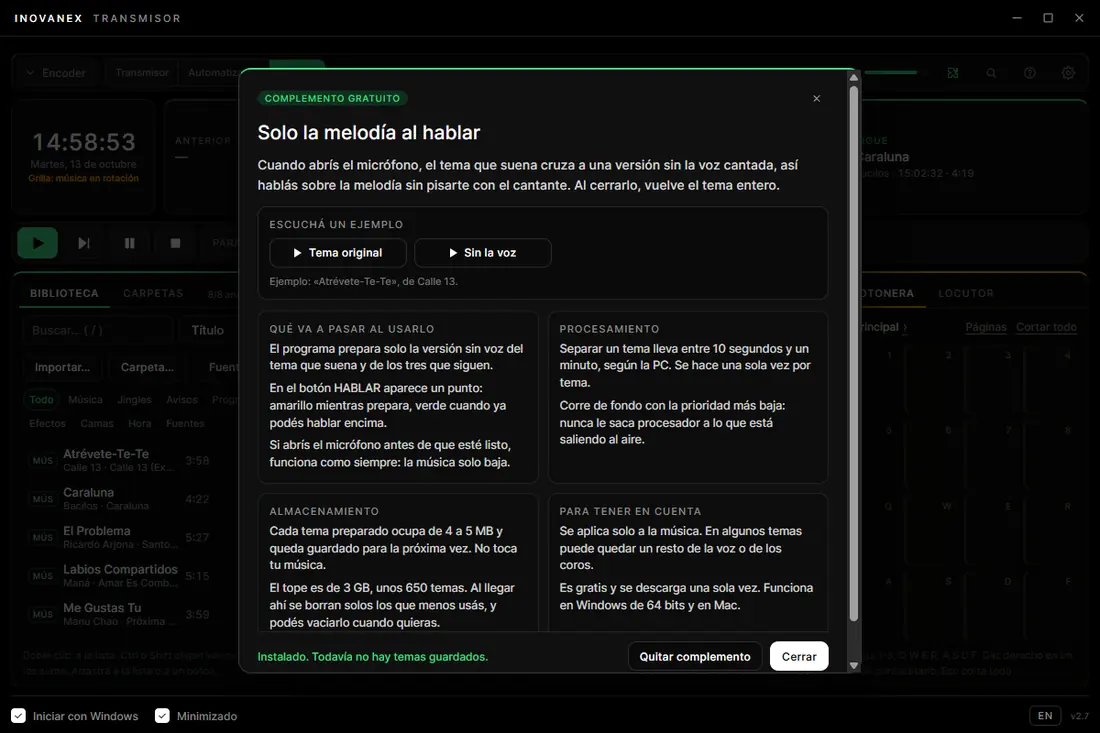Click the dialog's vertical scrollbar thumb
Screen dimensions: 1100x733
(x=854, y=353)
